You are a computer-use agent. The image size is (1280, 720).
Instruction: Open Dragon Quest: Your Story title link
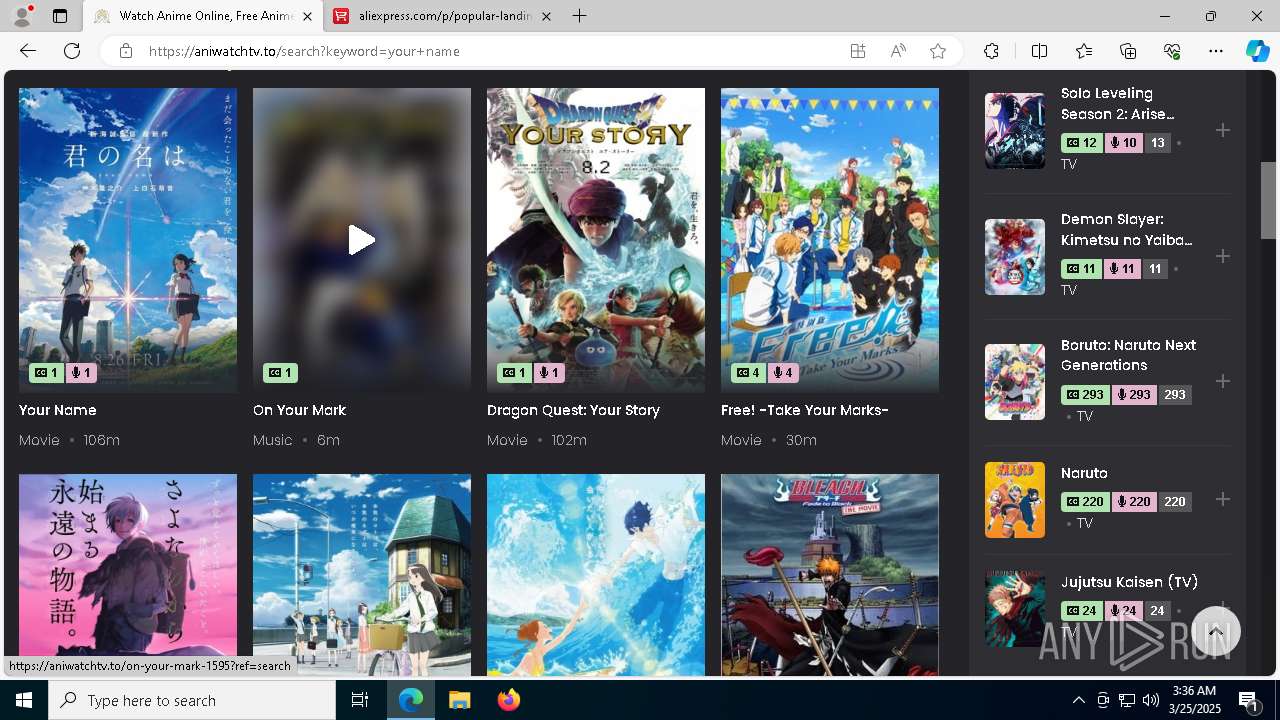573,410
